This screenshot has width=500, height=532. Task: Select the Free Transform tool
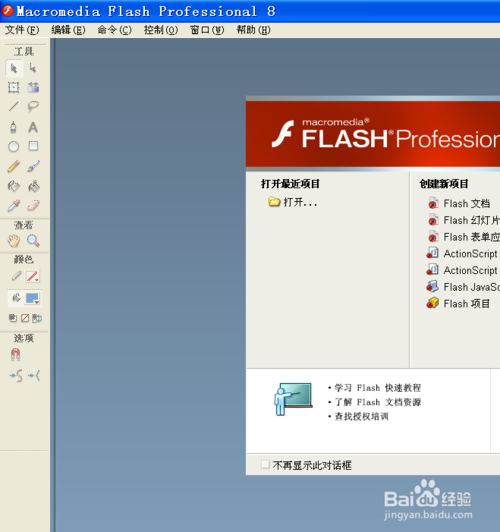(14, 87)
